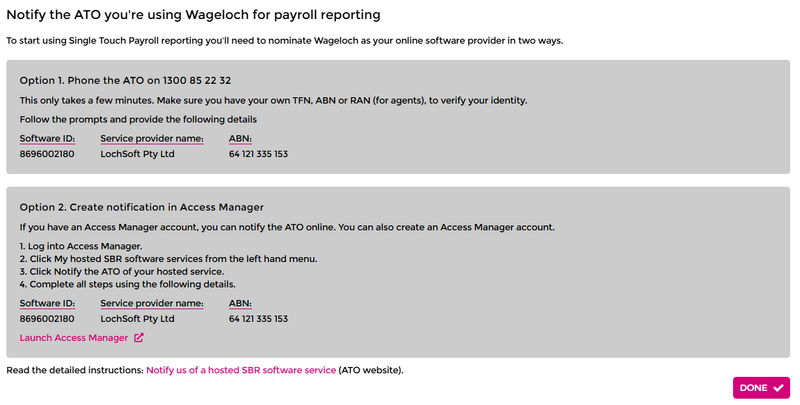Open the 'Notify us of a hosted SBR software service' link
This screenshot has height=405, width=800.
[x=241, y=370]
